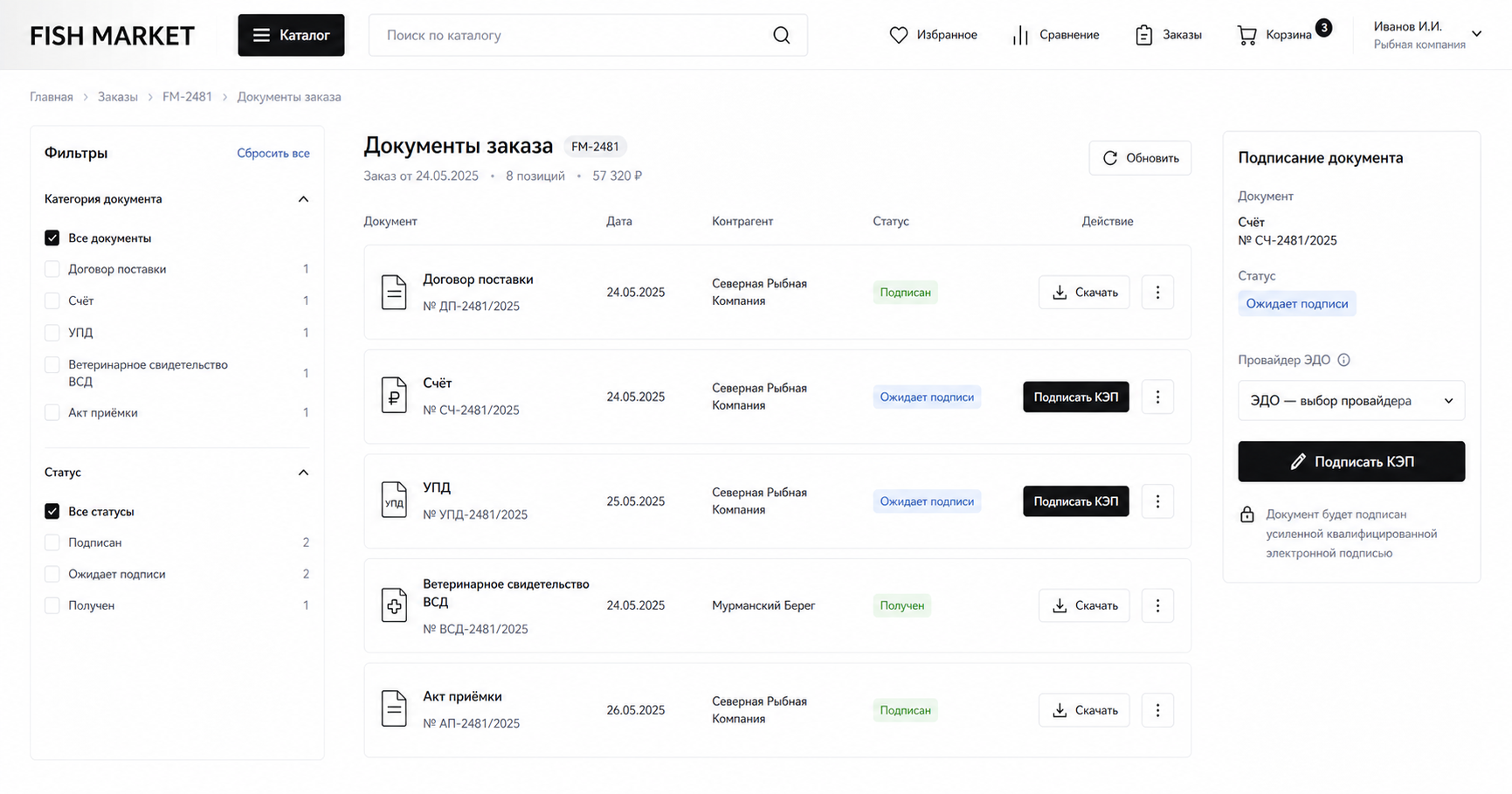Click the Дата column header
Viewport: 1512px width, 794px height.
click(619, 221)
